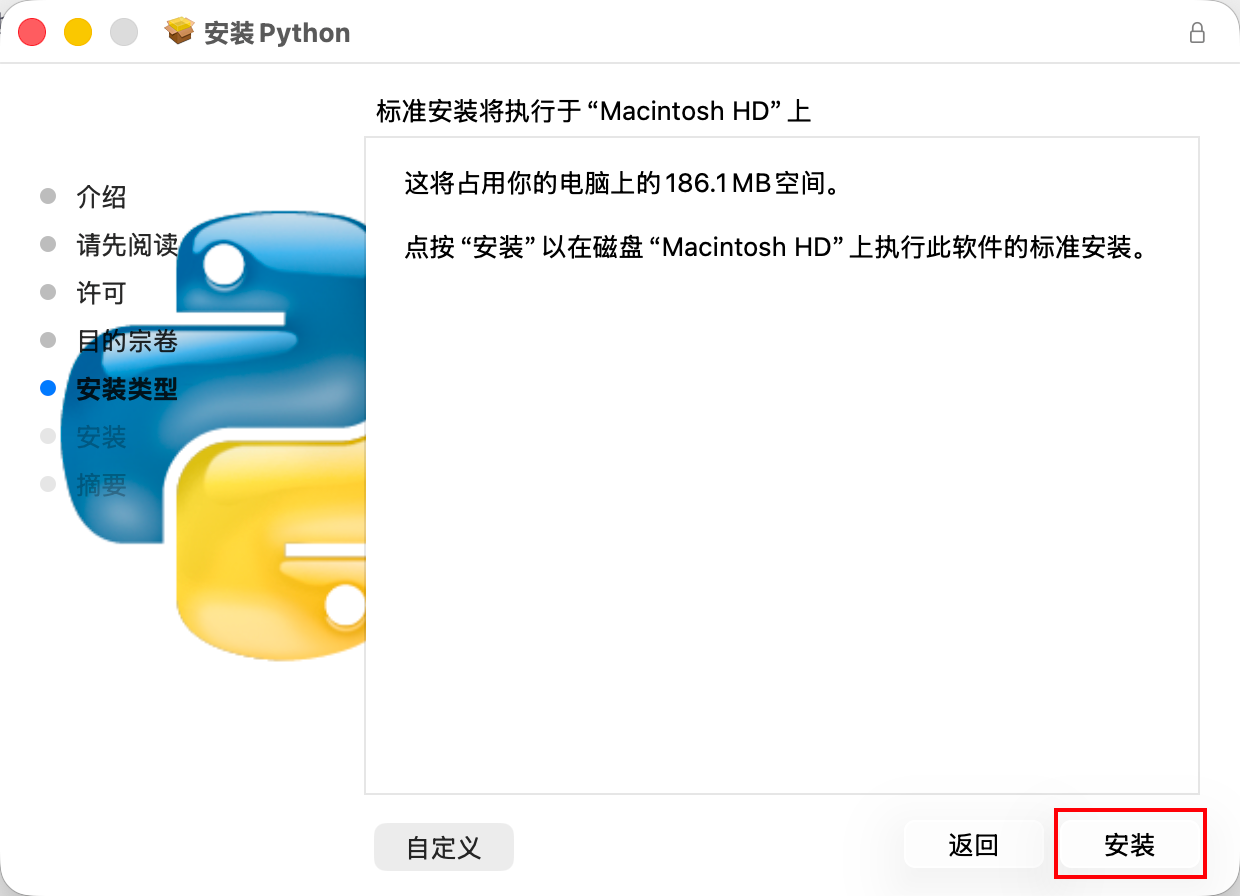Go to the 许可 step label
This screenshot has height=896, width=1240.
(102, 293)
